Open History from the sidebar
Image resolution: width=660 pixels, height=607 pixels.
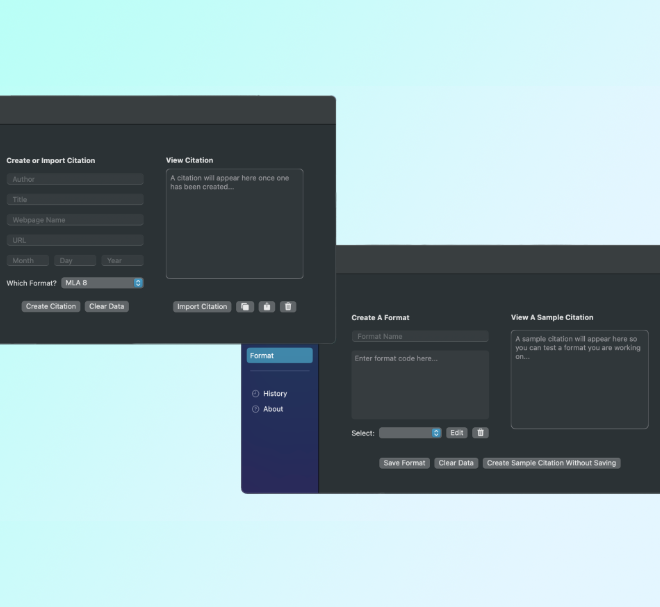pos(274,394)
